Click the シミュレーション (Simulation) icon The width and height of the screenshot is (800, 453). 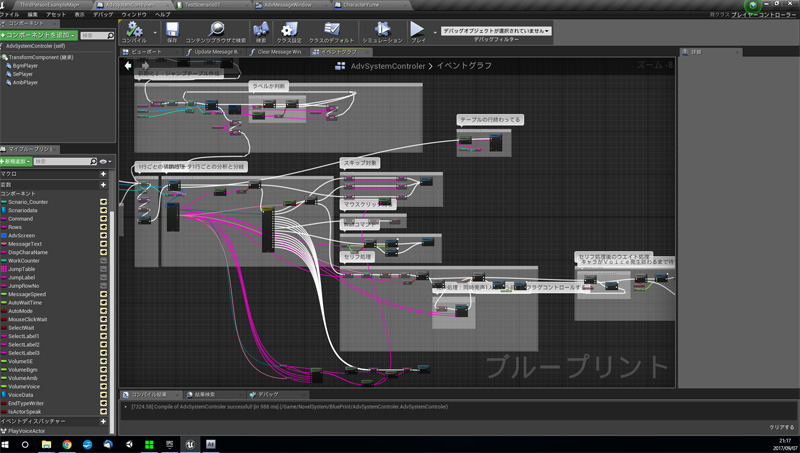[382, 29]
